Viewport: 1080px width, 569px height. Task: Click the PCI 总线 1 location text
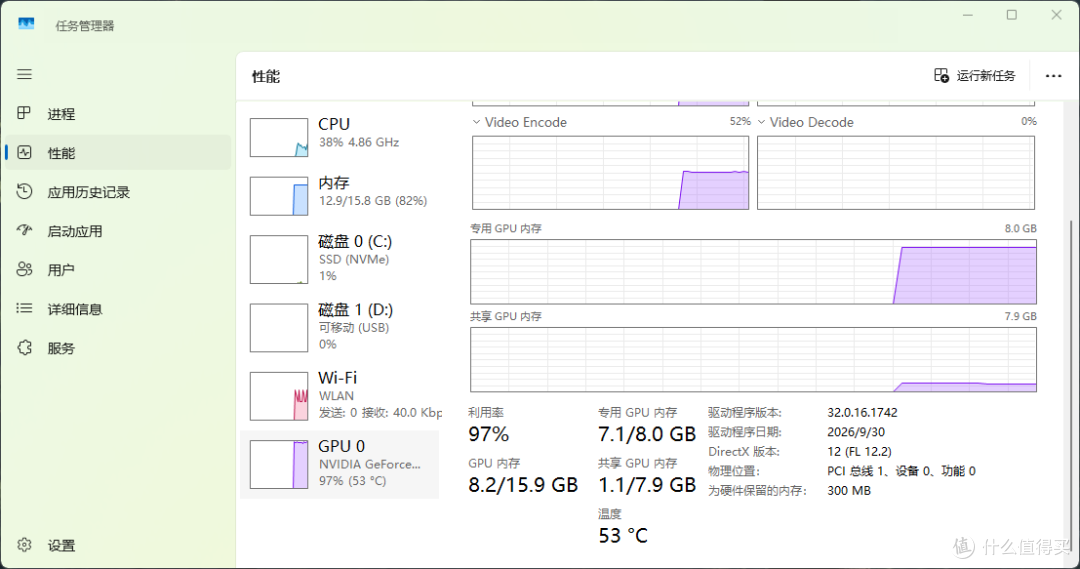(x=901, y=471)
